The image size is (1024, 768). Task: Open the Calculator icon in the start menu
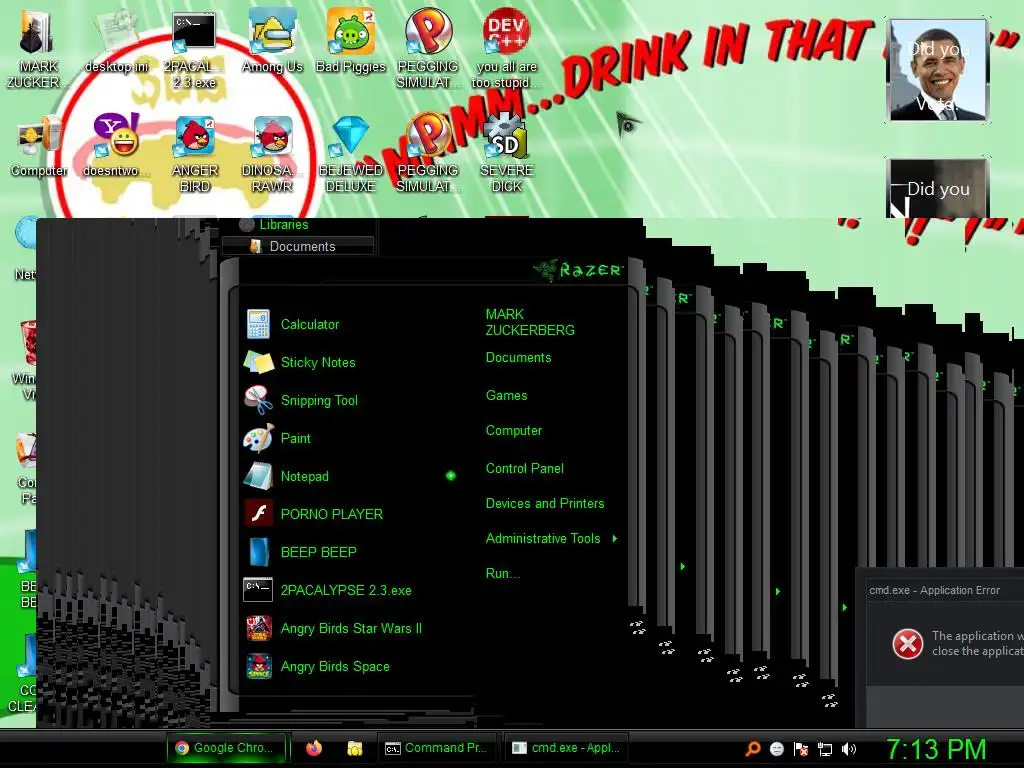click(x=259, y=325)
